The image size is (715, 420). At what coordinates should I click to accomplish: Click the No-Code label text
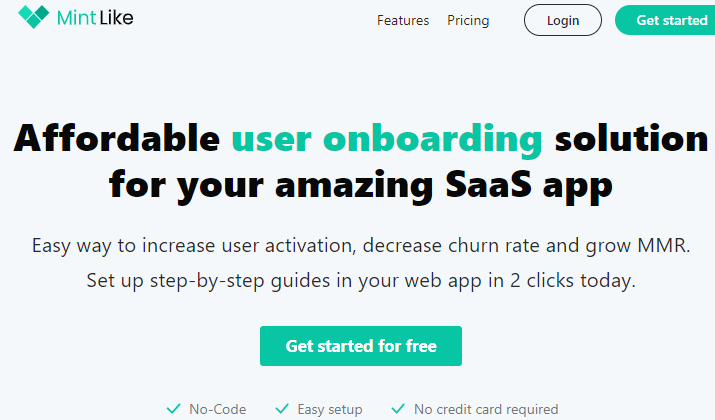pos(217,409)
